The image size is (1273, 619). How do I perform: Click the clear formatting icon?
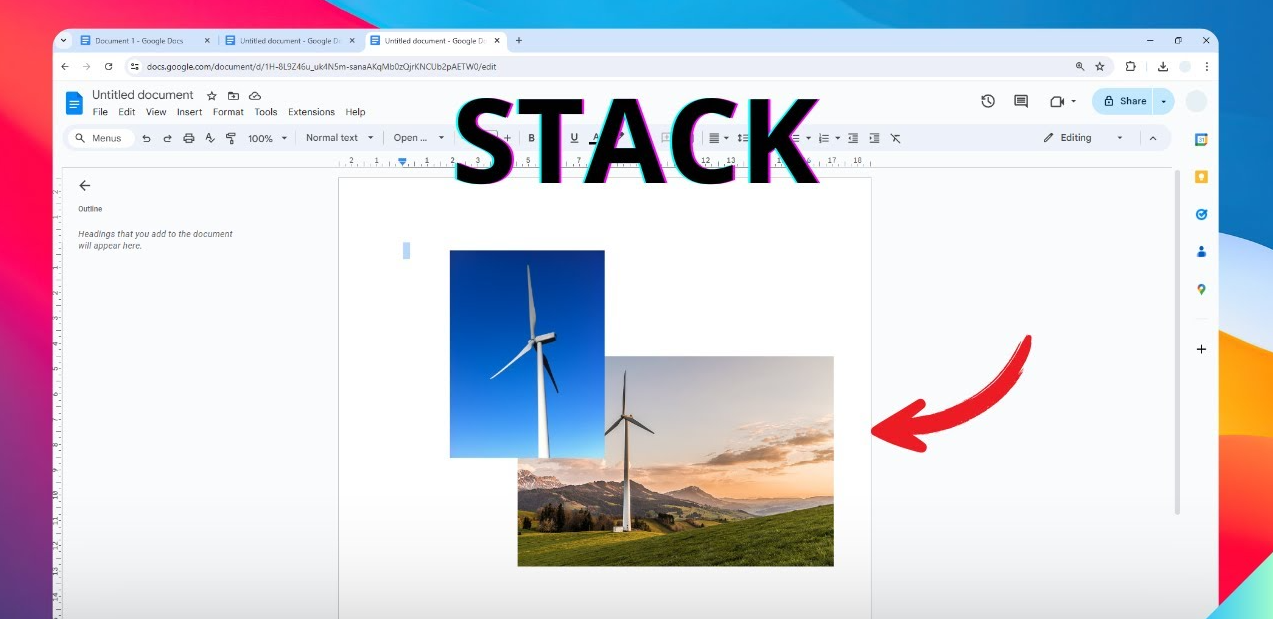[x=895, y=138]
